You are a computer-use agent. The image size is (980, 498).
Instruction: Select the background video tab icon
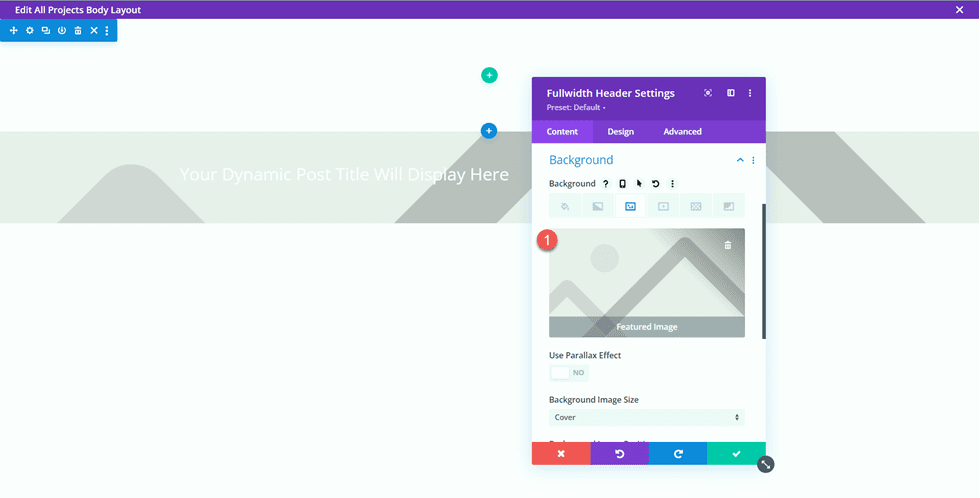[663, 206]
